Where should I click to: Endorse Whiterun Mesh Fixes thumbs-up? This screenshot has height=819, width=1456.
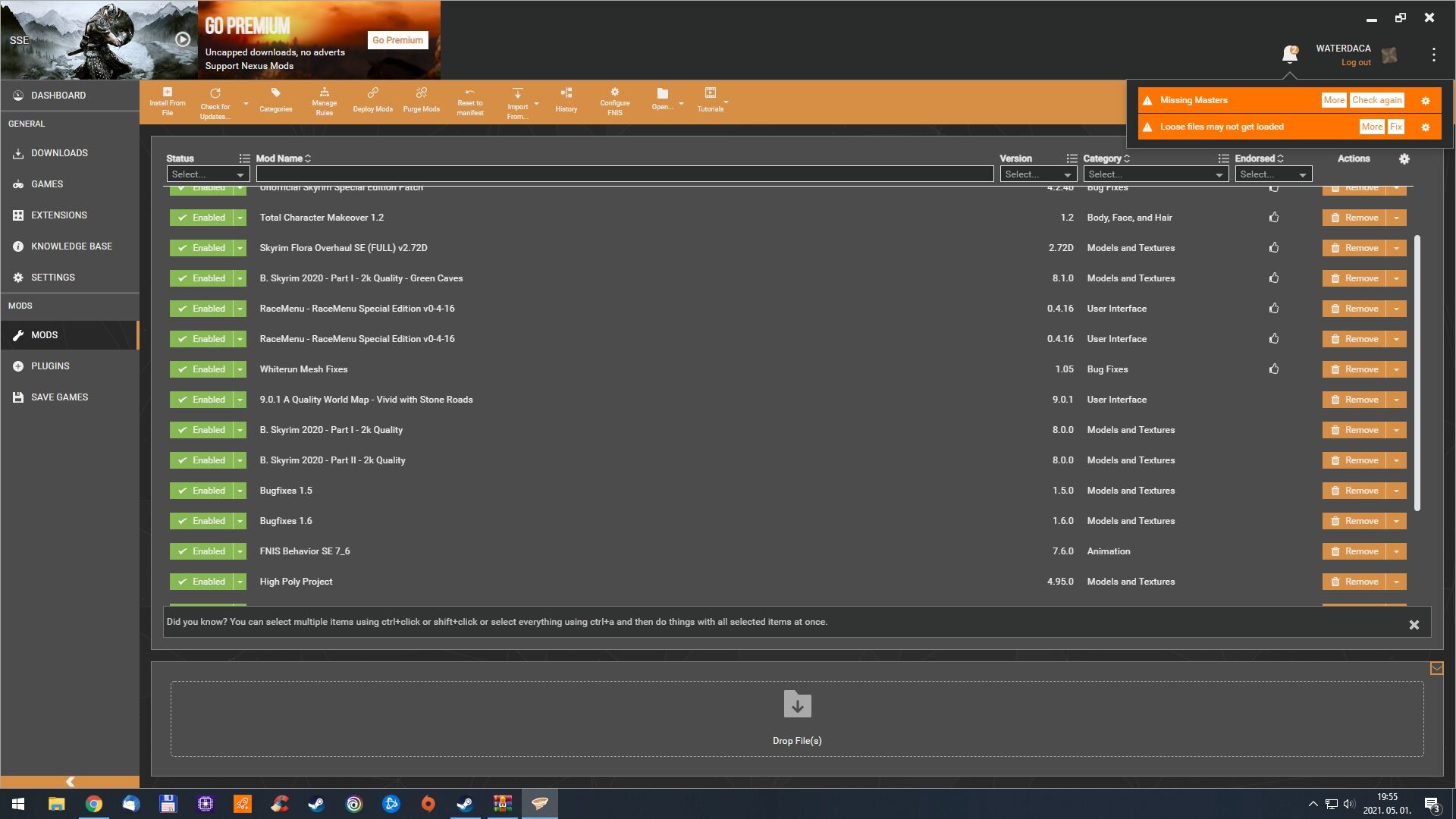click(x=1274, y=369)
